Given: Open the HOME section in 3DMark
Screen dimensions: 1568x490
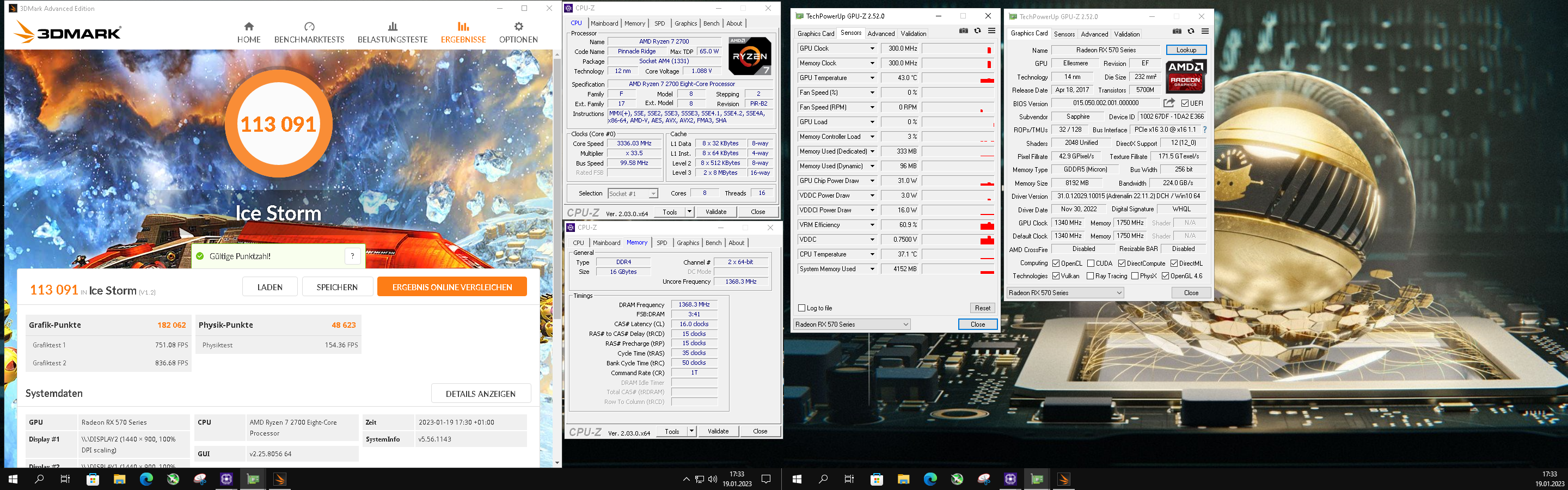Looking at the screenshot, I should [248, 33].
